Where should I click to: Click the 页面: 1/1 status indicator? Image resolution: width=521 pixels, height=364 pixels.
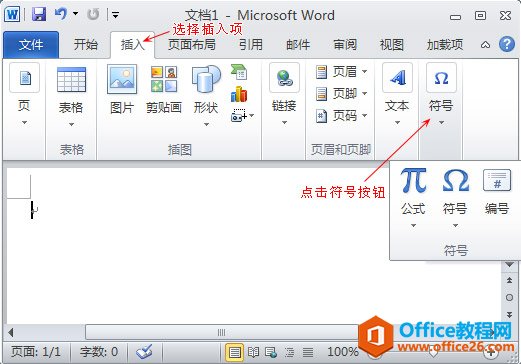(36, 352)
